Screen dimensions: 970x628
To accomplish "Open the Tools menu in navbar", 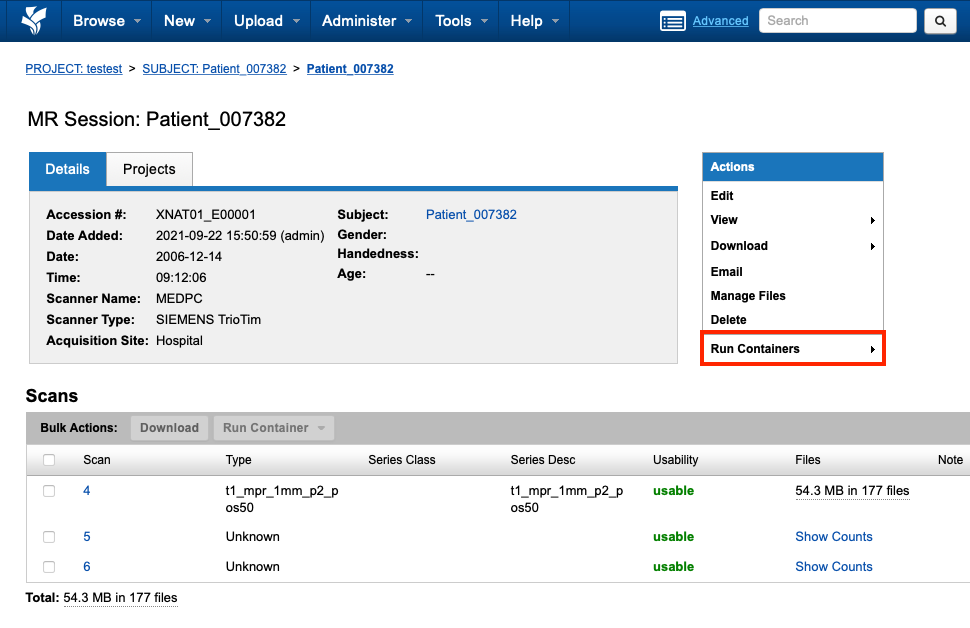I will [460, 21].
